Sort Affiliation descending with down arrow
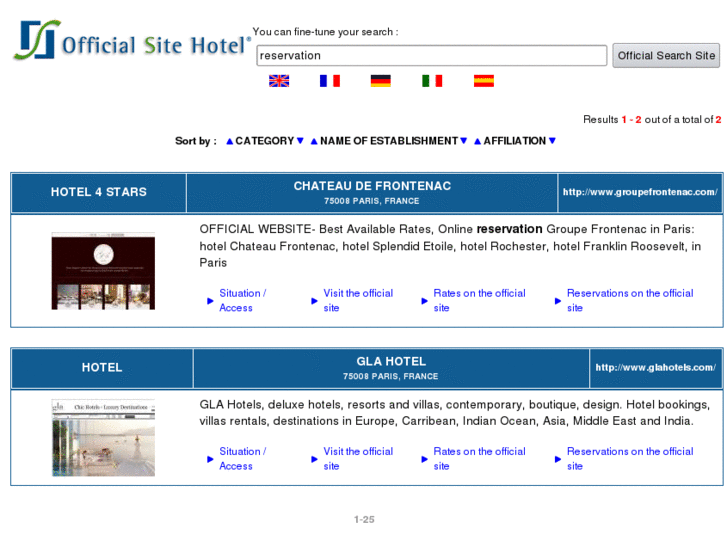727x545 pixels. pyautogui.click(x=552, y=141)
